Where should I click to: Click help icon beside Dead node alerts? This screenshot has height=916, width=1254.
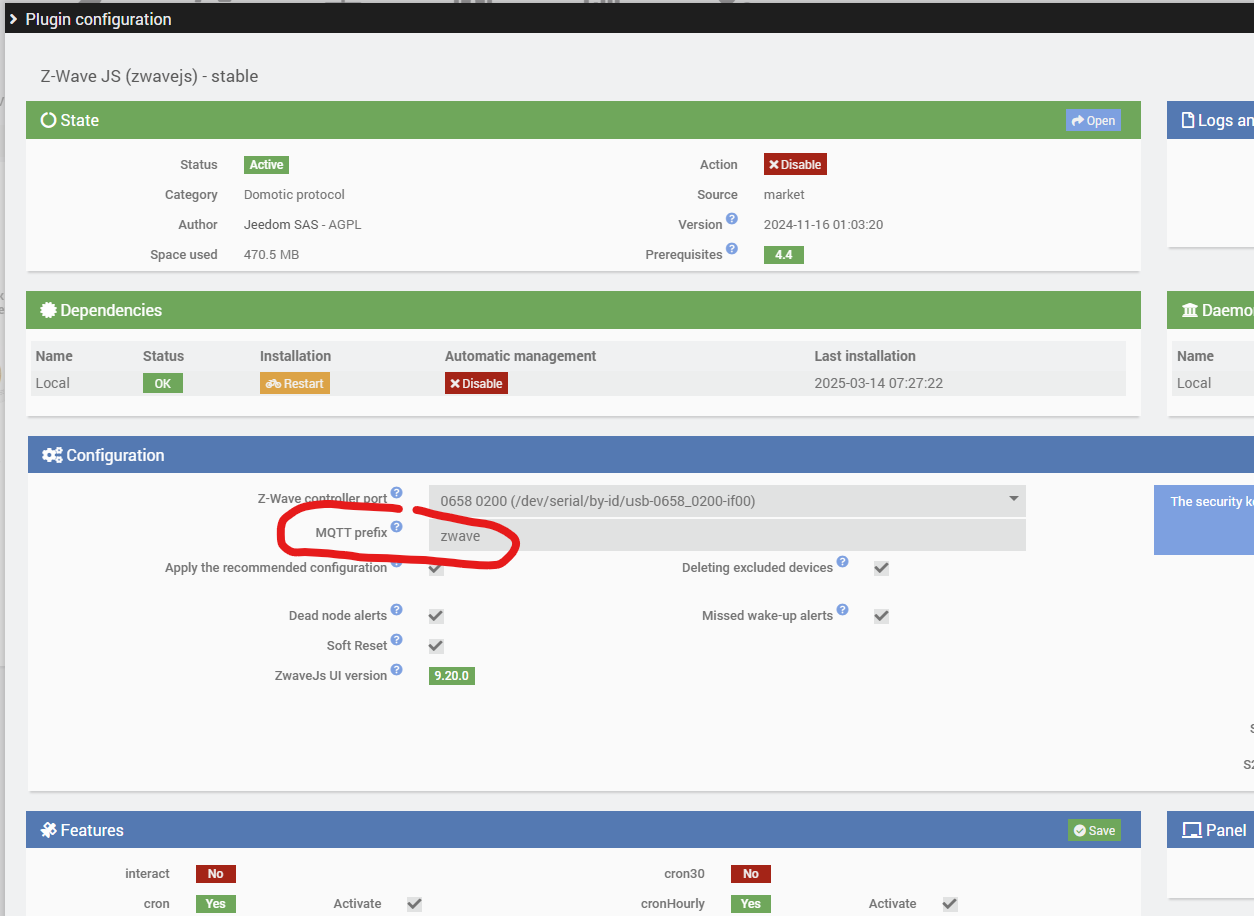click(x=397, y=610)
